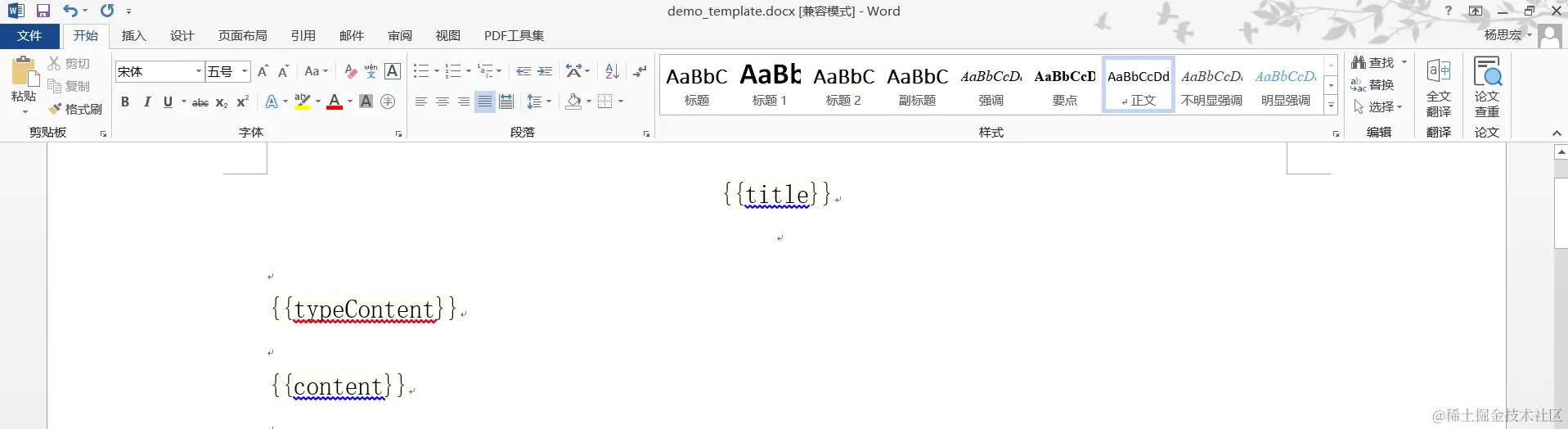Decrease font size with shrink font icon
This screenshot has width=1568, height=429.
point(283,71)
